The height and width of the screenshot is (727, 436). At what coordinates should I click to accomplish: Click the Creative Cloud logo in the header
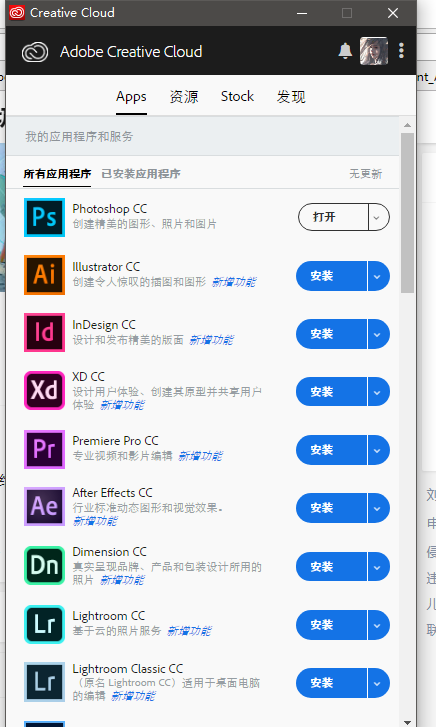click(35, 51)
